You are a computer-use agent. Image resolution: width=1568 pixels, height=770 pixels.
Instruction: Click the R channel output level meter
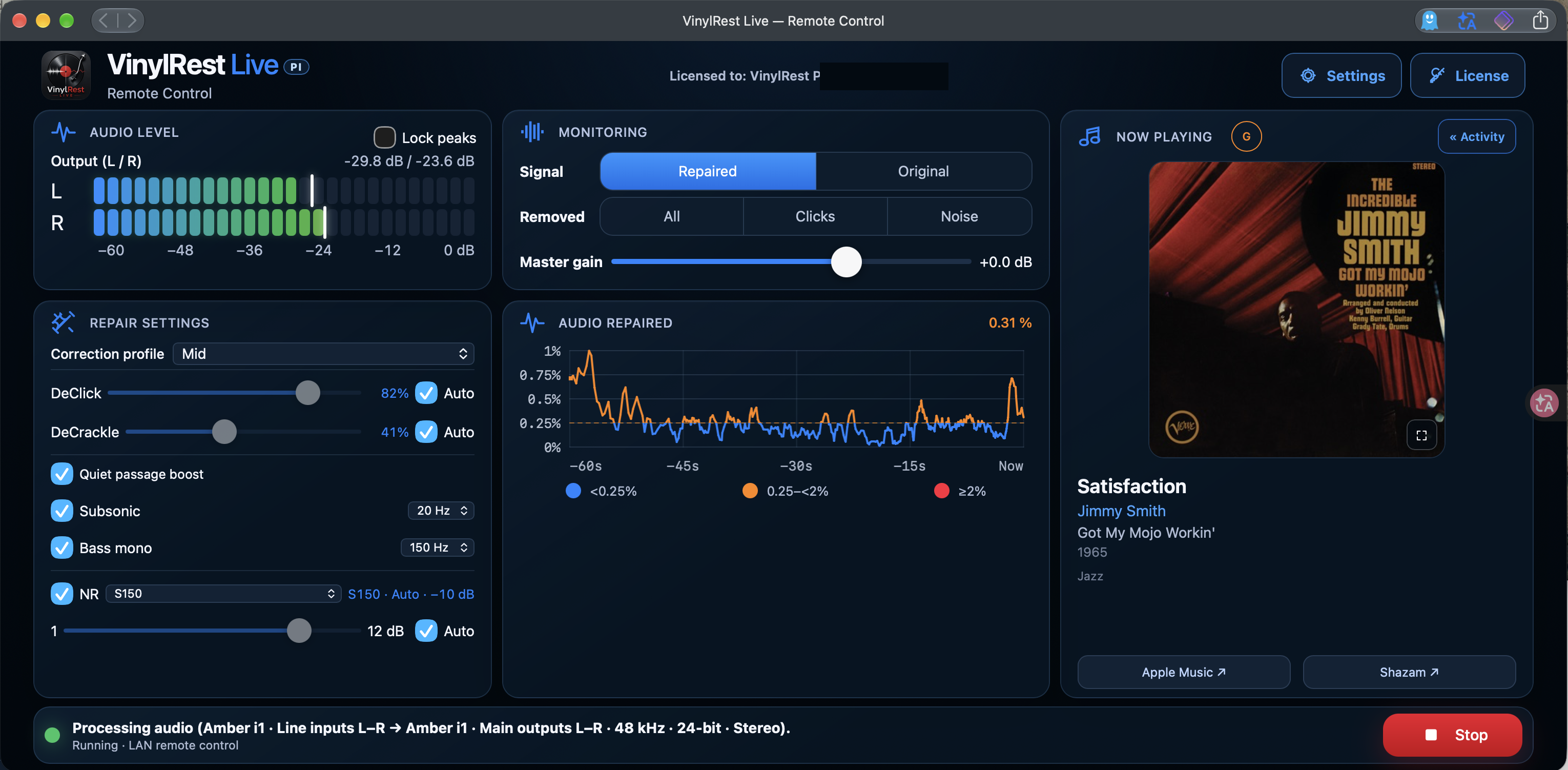tap(284, 222)
